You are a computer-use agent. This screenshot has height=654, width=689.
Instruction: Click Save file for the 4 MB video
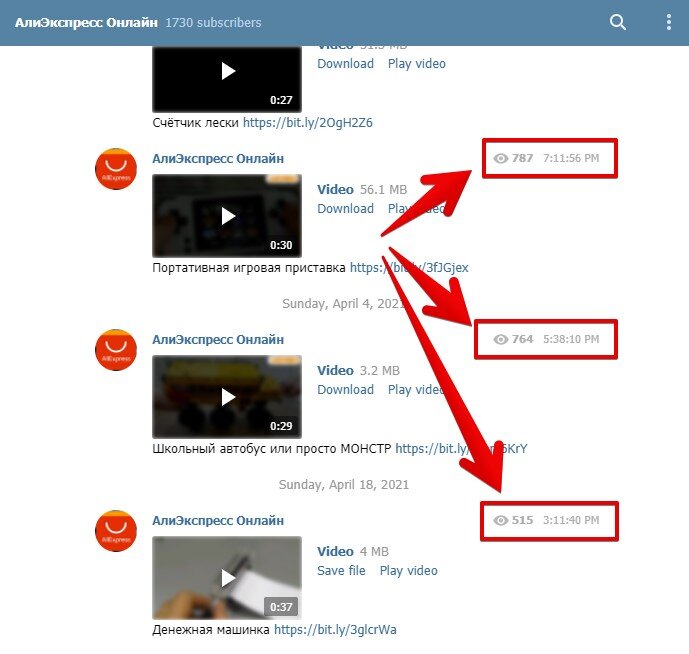click(341, 571)
